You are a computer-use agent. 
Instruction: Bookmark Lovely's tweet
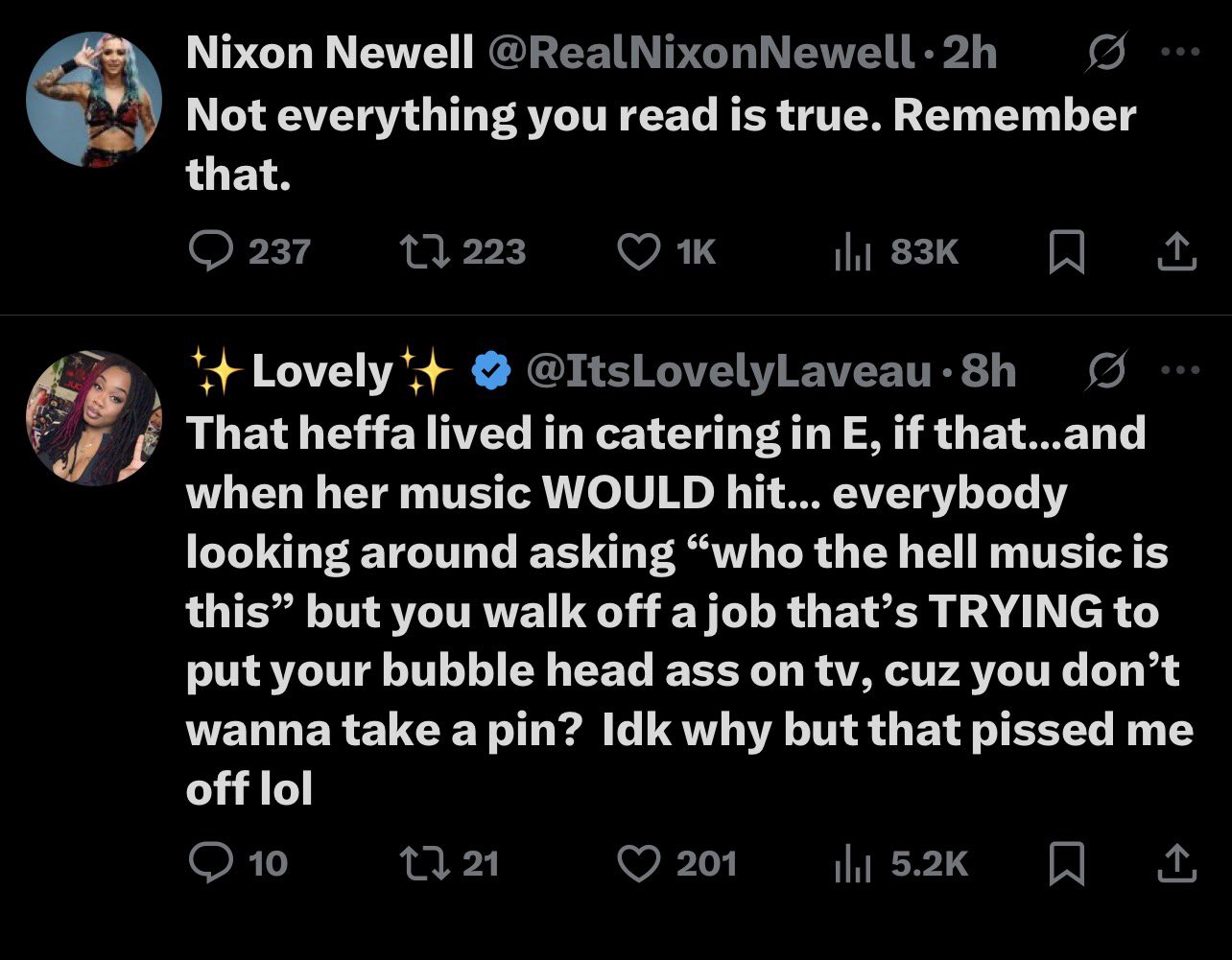pos(1067,864)
